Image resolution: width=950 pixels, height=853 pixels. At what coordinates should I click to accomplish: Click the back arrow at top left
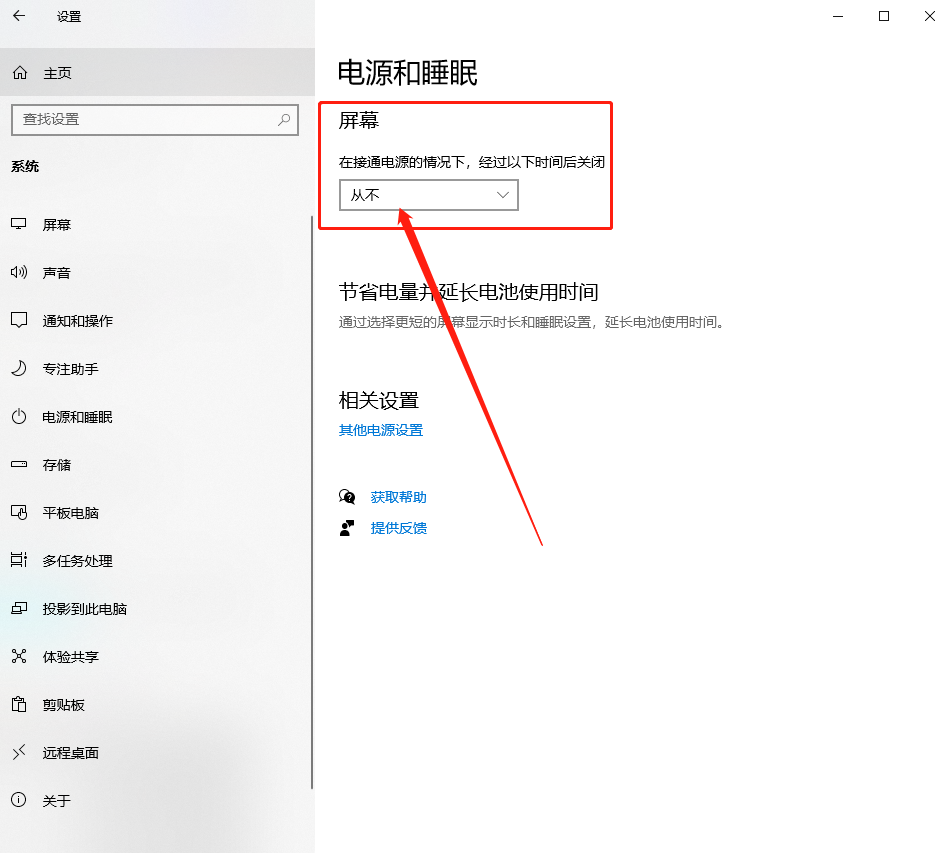pyautogui.click(x=20, y=16)
